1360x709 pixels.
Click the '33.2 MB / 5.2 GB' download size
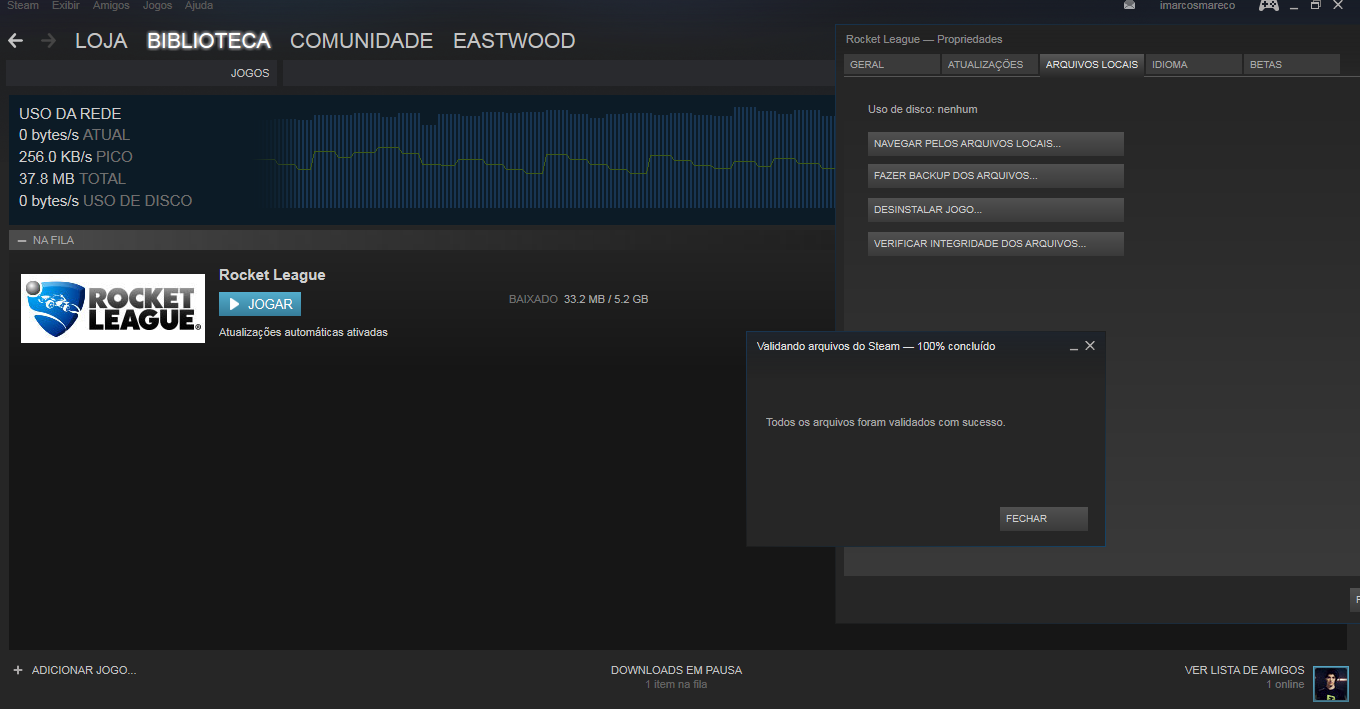(606, 299)
